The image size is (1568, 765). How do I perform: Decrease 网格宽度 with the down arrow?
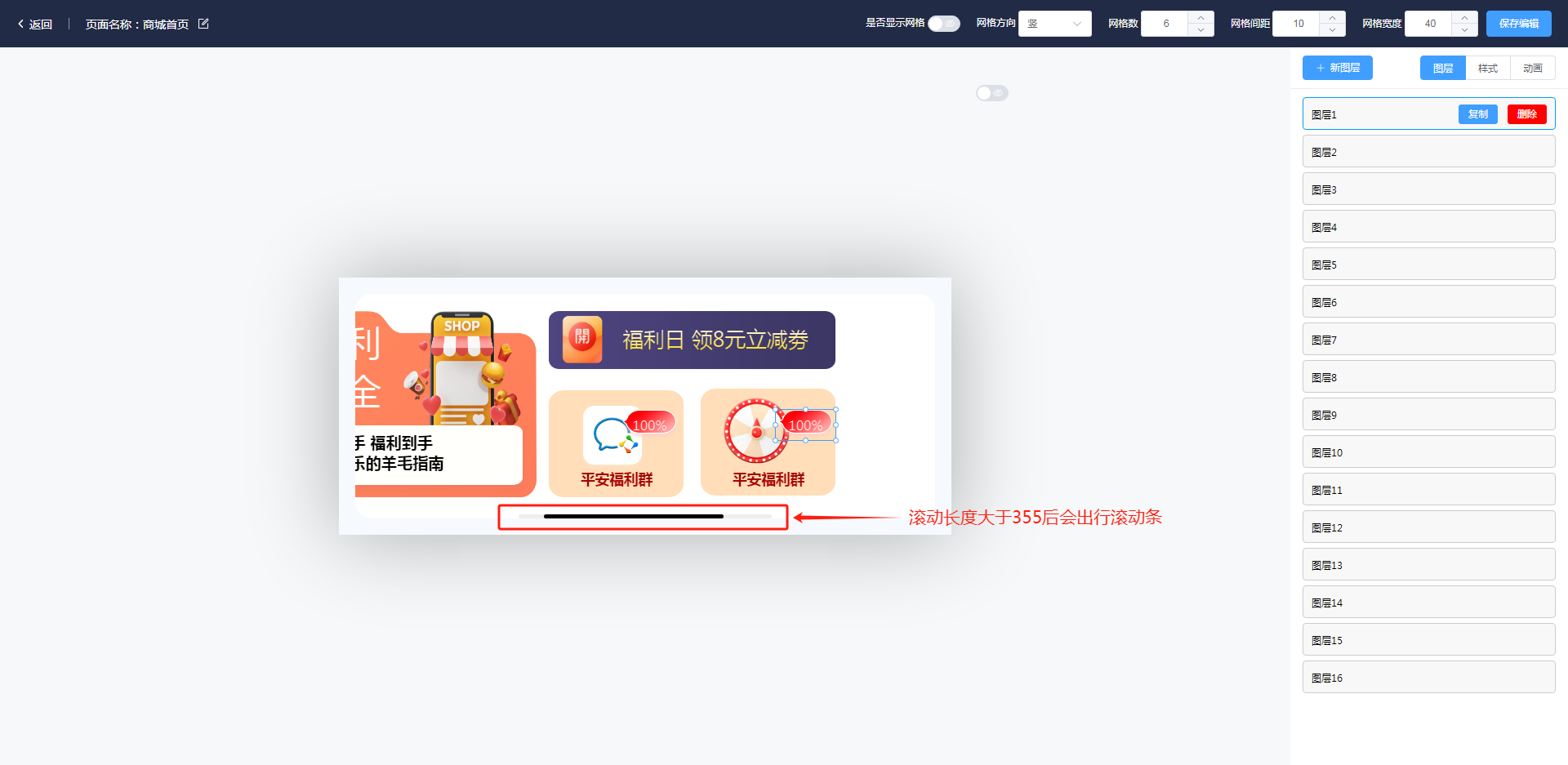1464,30
